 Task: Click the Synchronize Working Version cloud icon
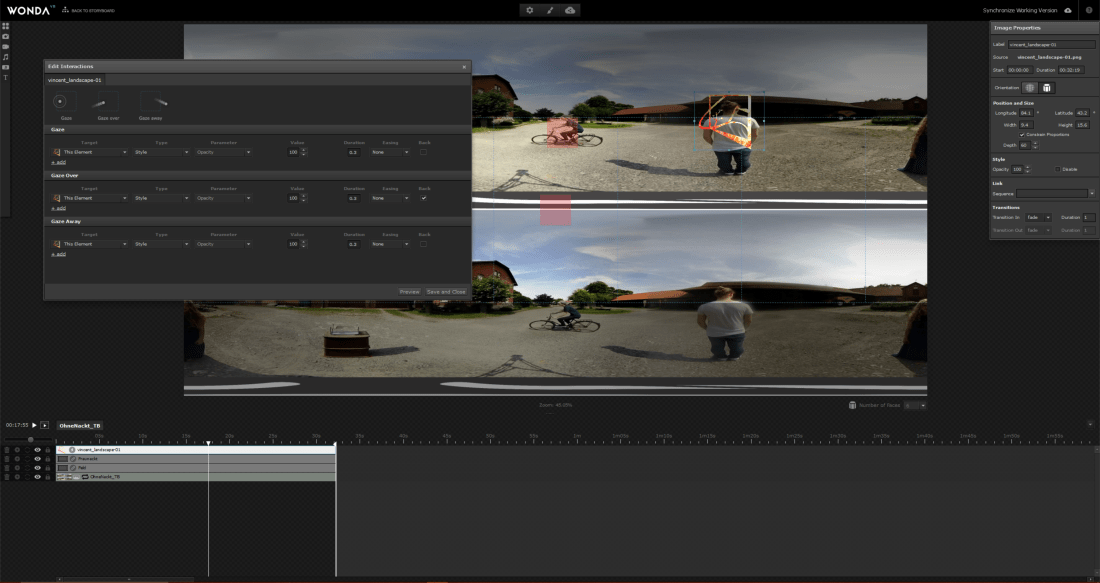[1067, 10]
